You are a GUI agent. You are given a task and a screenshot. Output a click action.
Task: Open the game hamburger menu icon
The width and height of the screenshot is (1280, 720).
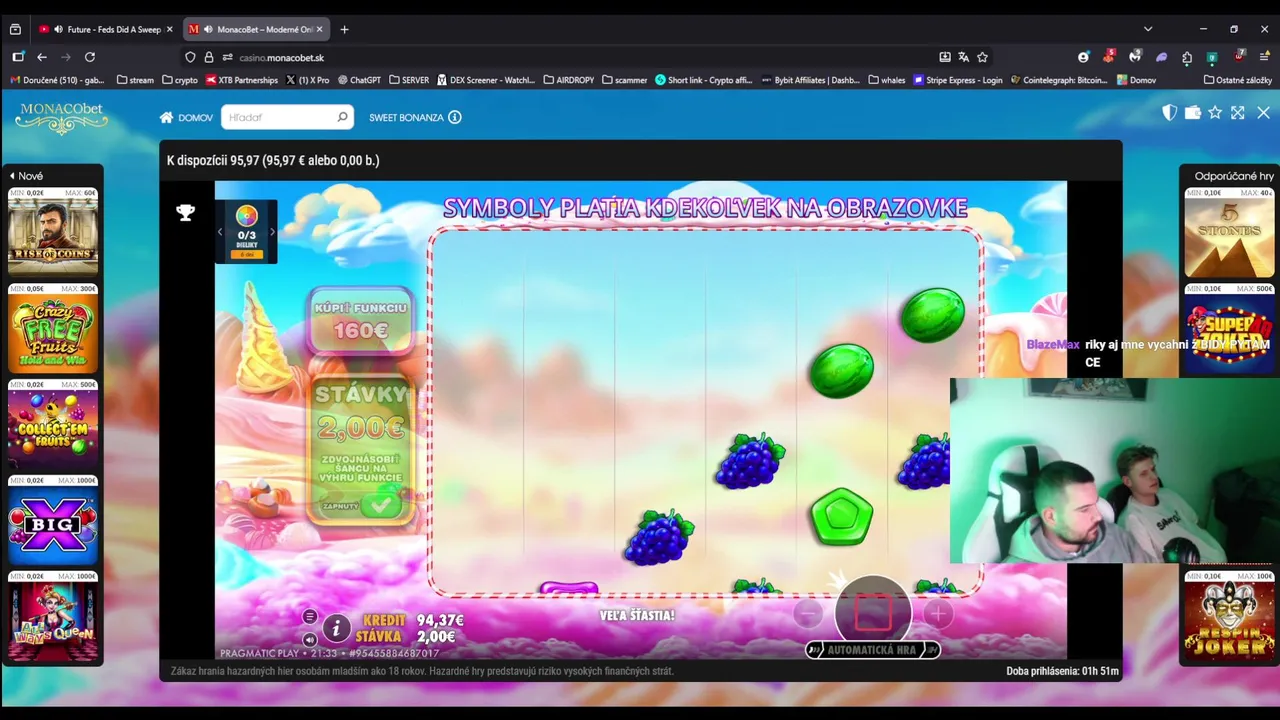(x=310, y=617)
